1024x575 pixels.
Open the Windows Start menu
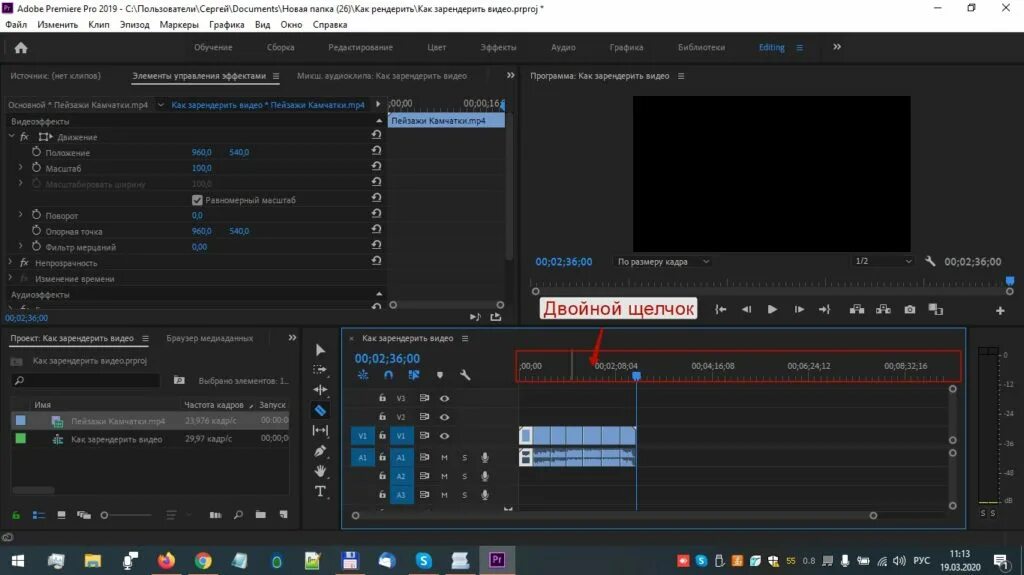(18, 561)
